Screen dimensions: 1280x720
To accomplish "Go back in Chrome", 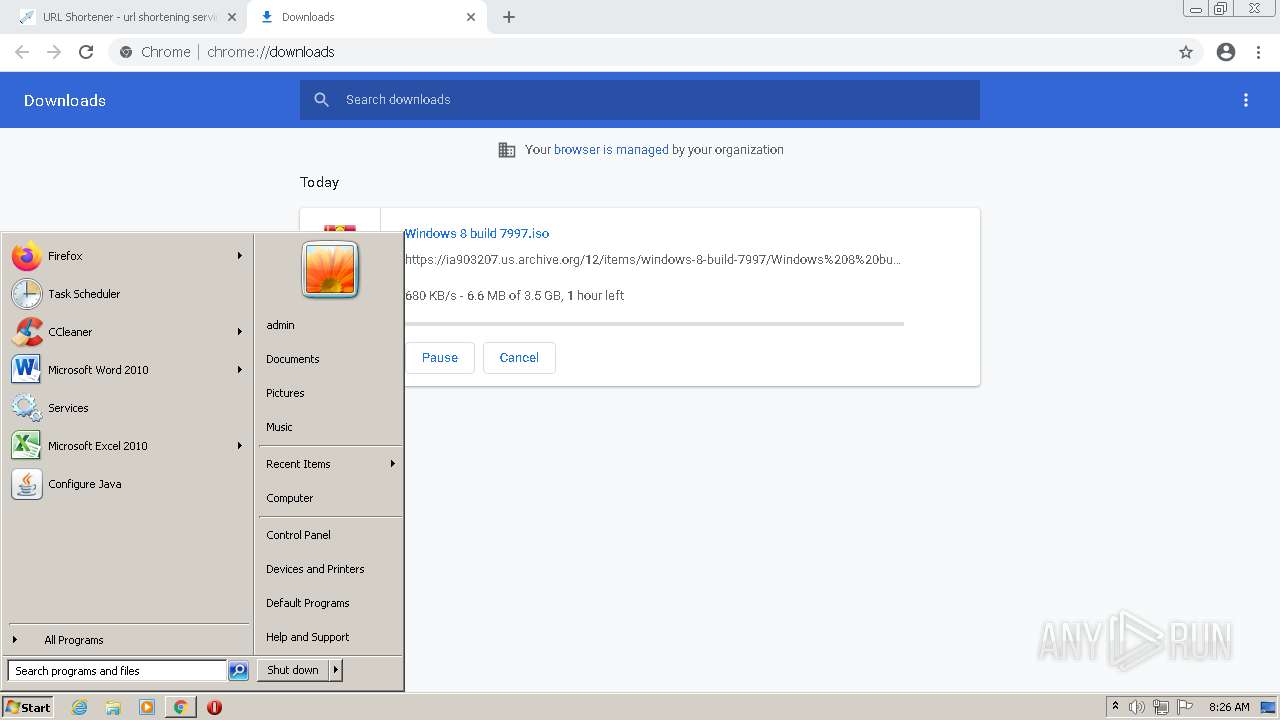I will (22, 52).
